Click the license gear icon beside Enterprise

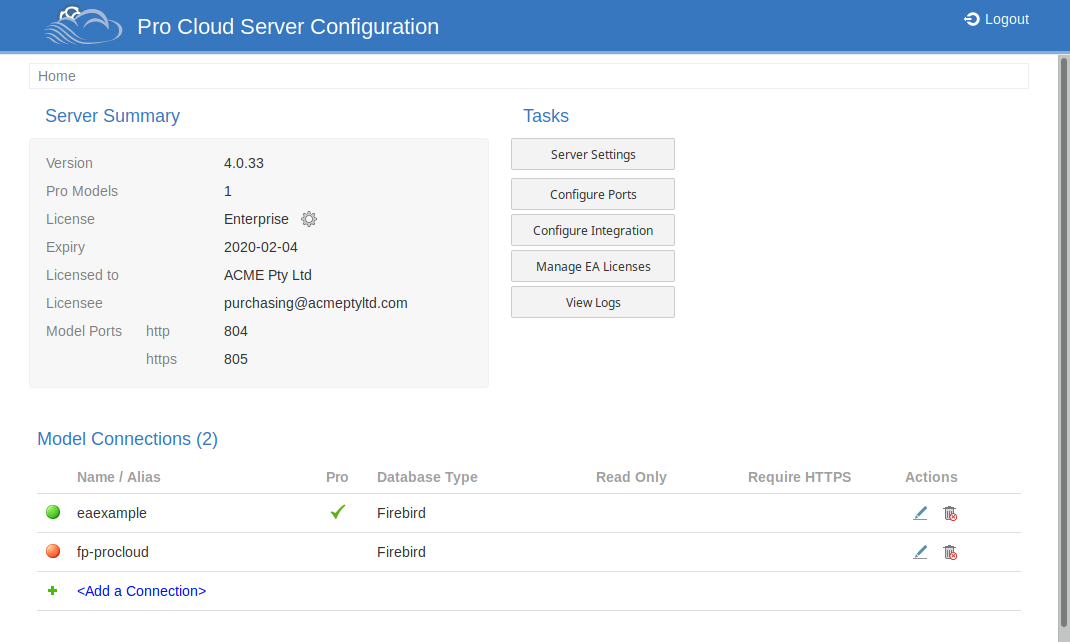309,219
